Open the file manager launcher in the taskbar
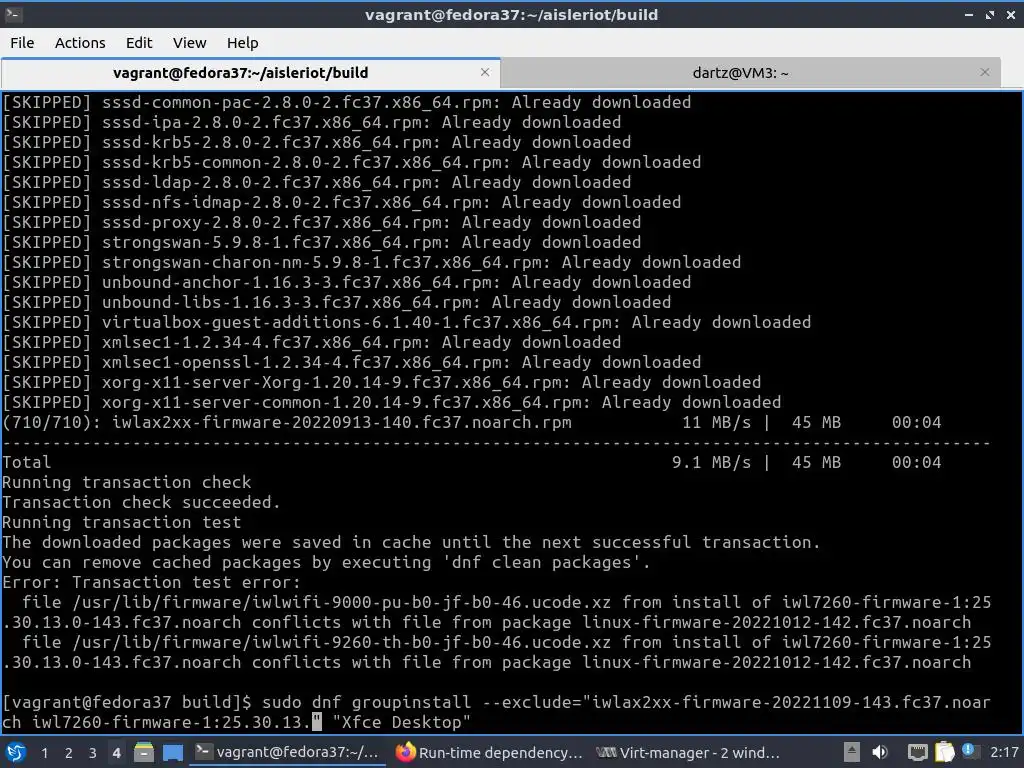The width and height of the screenshot is (1024, 768). click(x=144, y=752)
